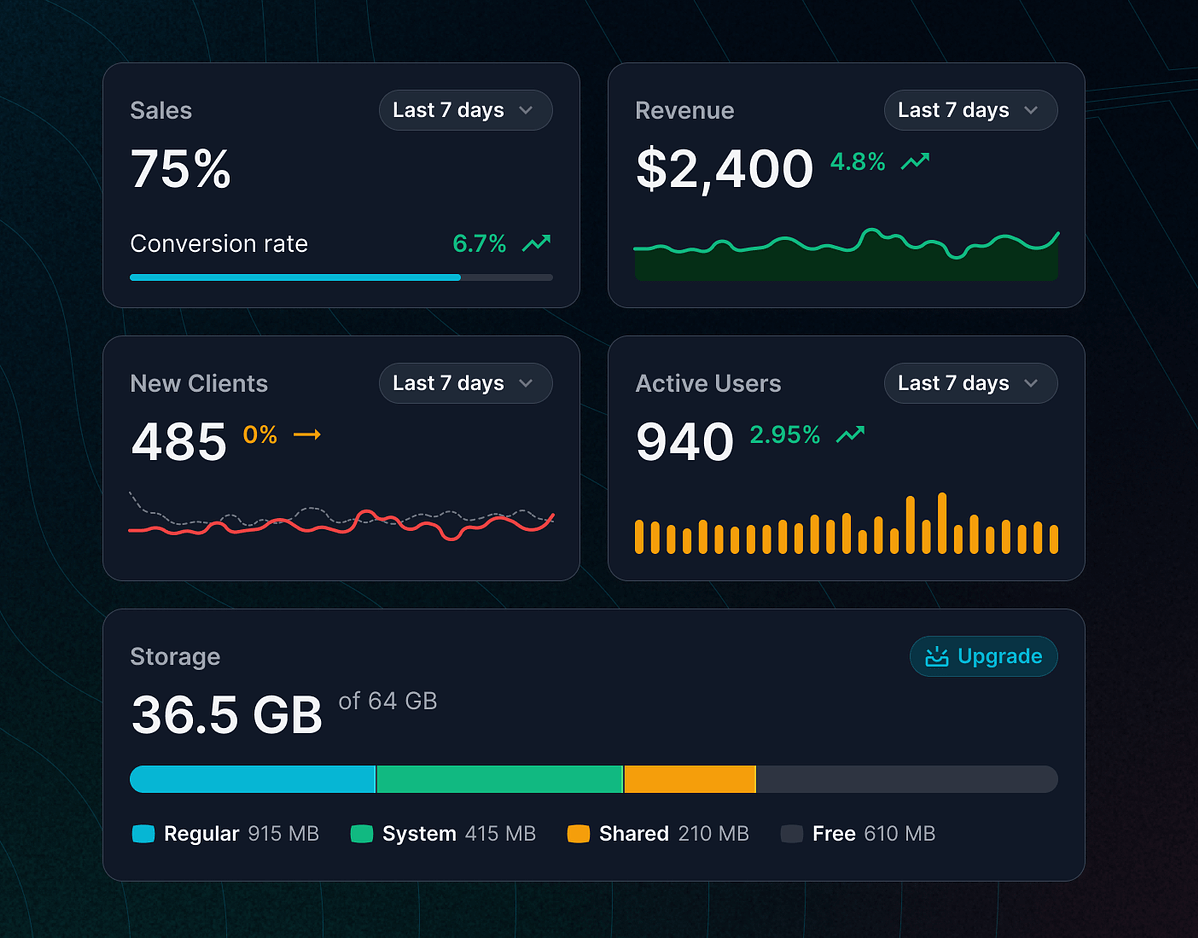1198x938 pixels.
Task: Click the Conversion rate progress bar
Action: tap(340, 277)
